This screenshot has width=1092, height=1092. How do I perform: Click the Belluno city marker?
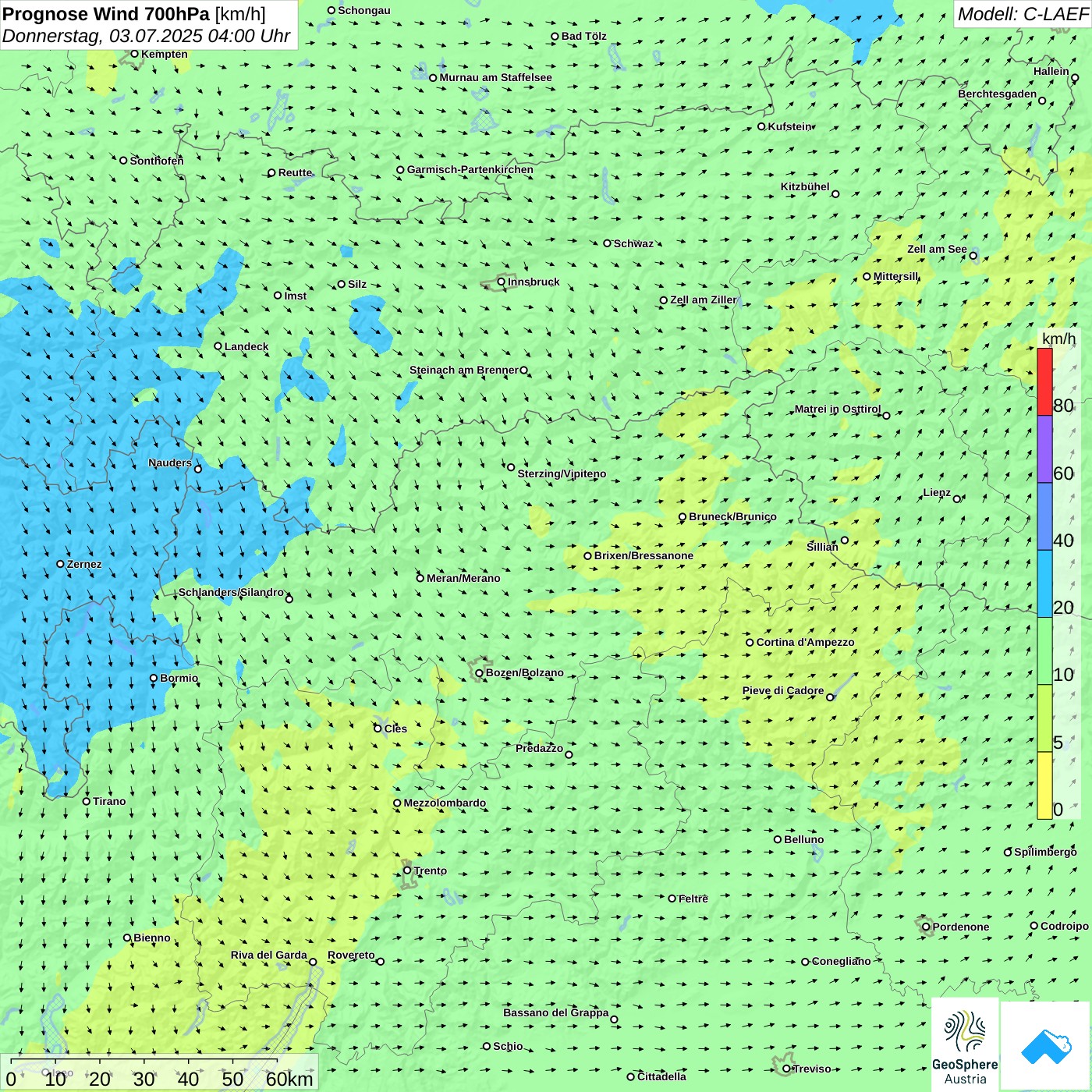[x=778, y=840]
